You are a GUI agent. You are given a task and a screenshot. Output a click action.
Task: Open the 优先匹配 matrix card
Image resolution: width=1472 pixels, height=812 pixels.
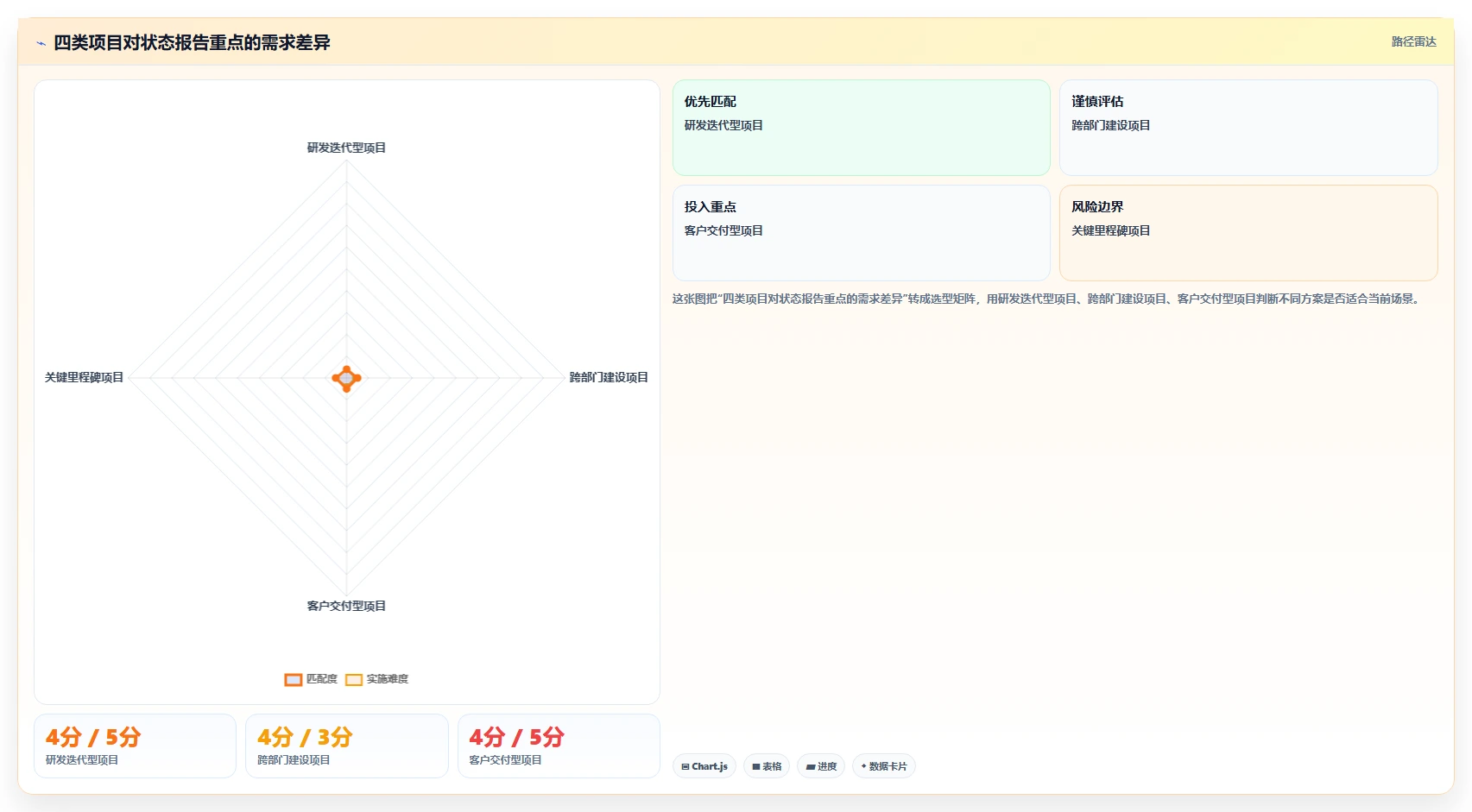(x=861, y=128)
